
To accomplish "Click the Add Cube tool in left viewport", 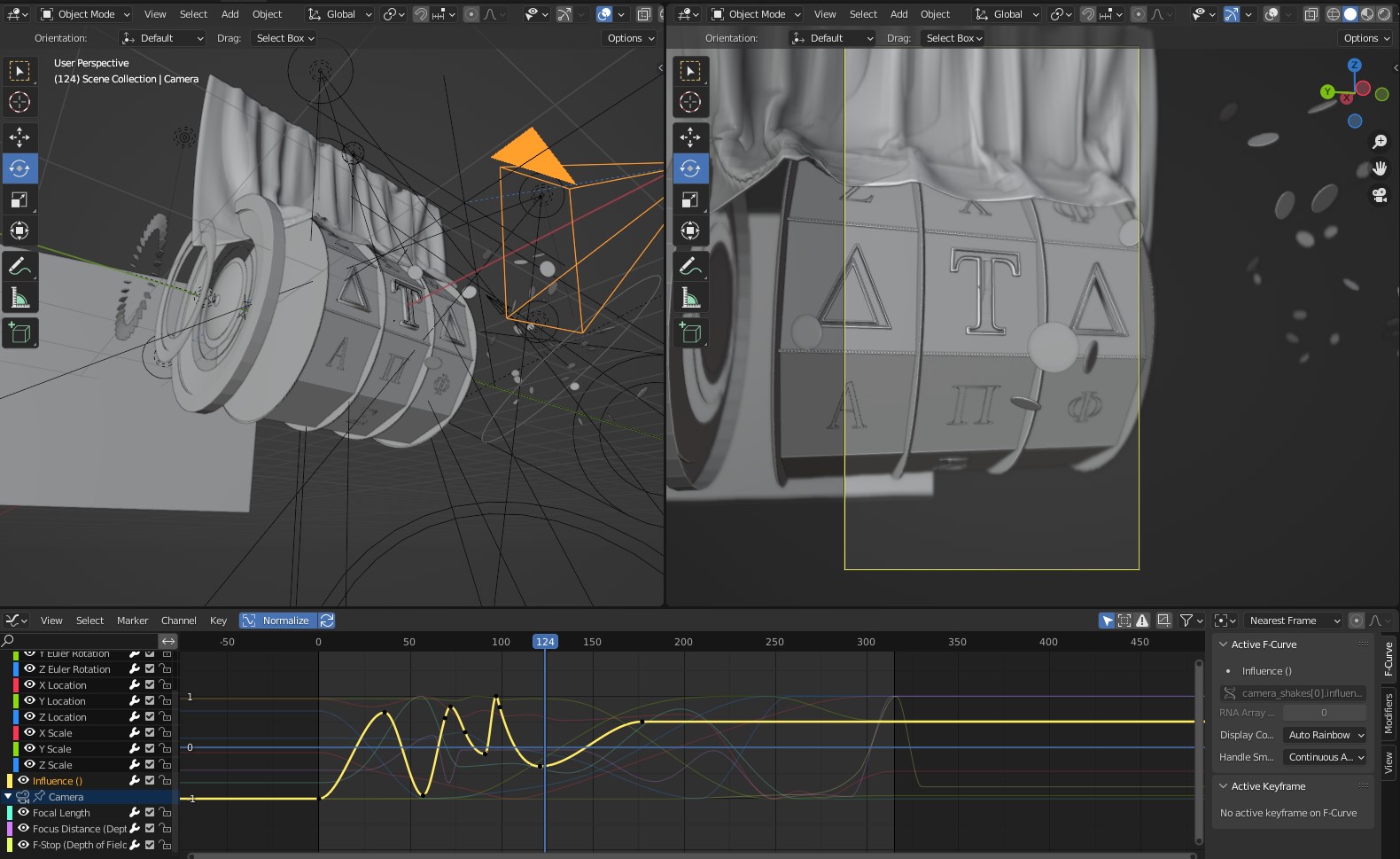I will tap(19, 332).
